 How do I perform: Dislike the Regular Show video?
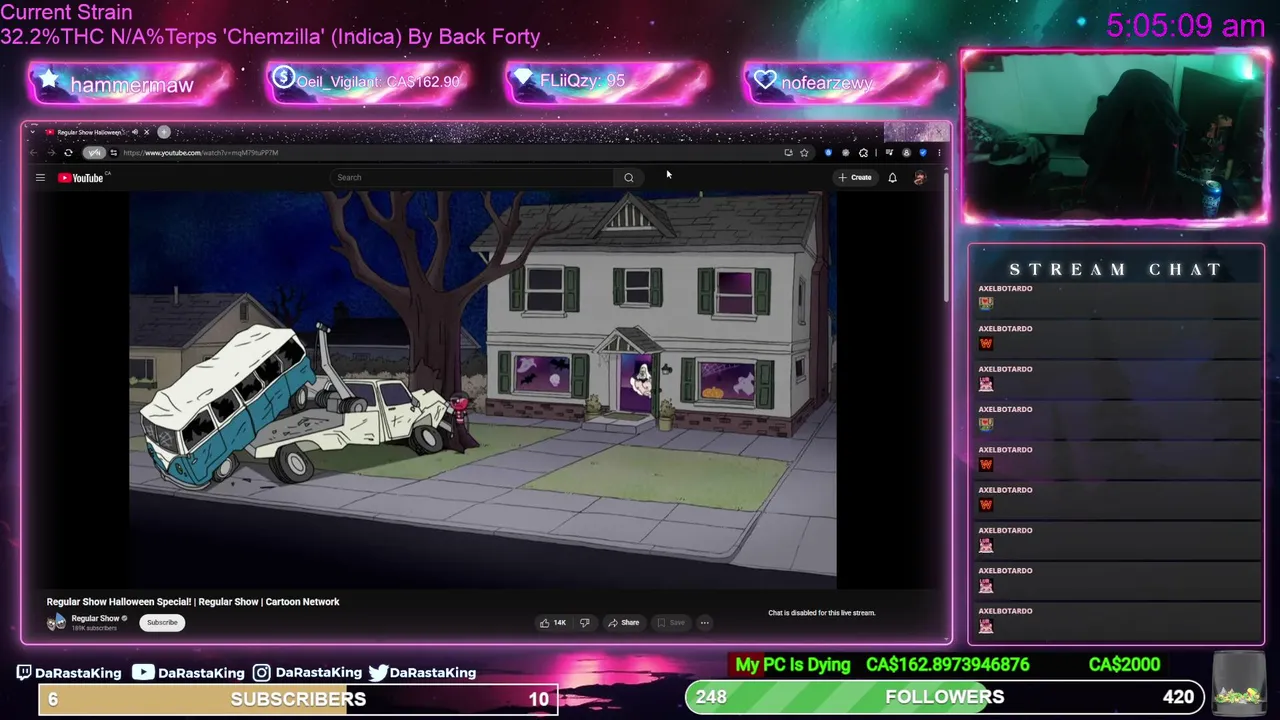click(x=584, y=622)
